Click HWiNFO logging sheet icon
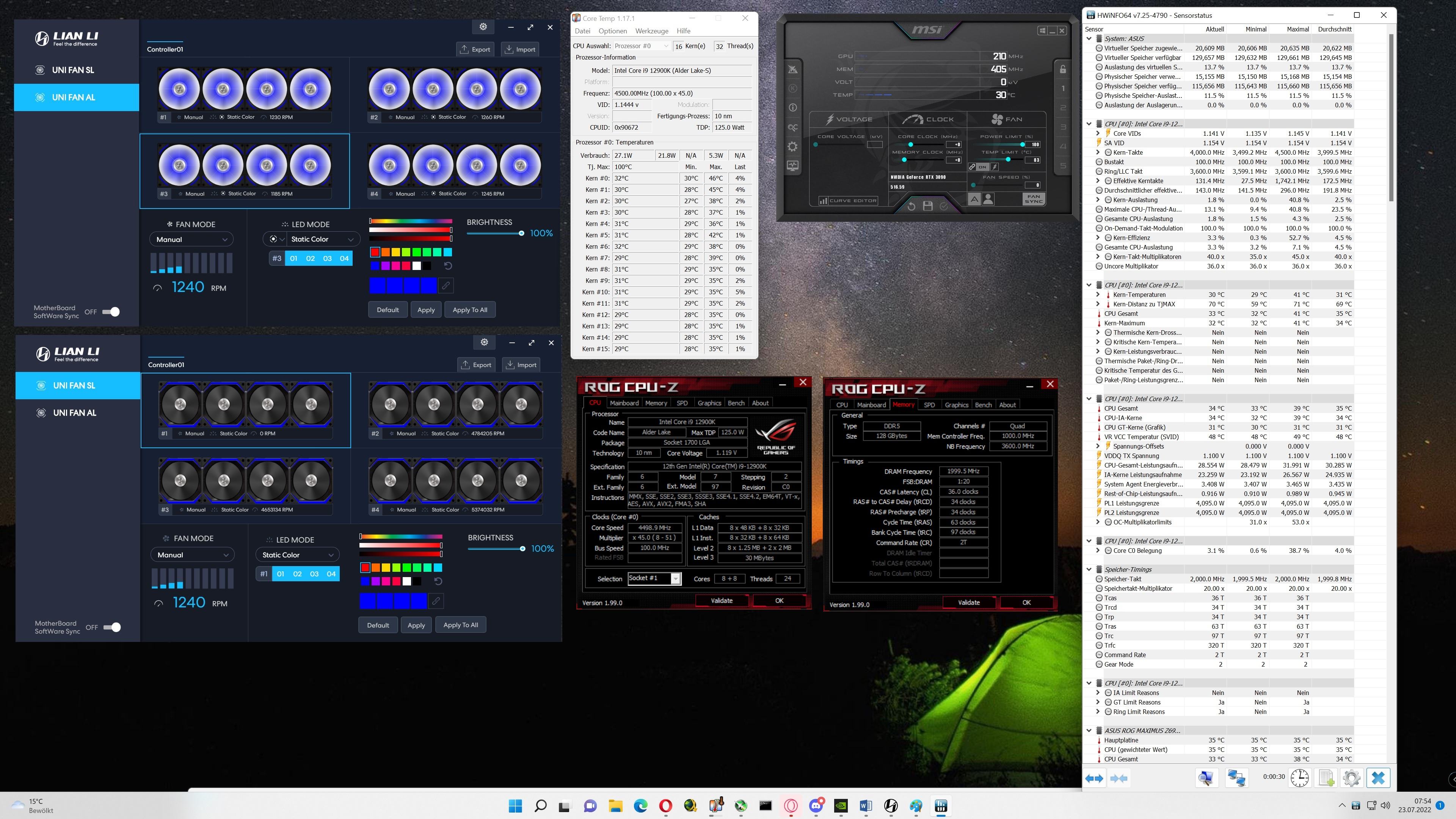 (x=1326, y=778)
